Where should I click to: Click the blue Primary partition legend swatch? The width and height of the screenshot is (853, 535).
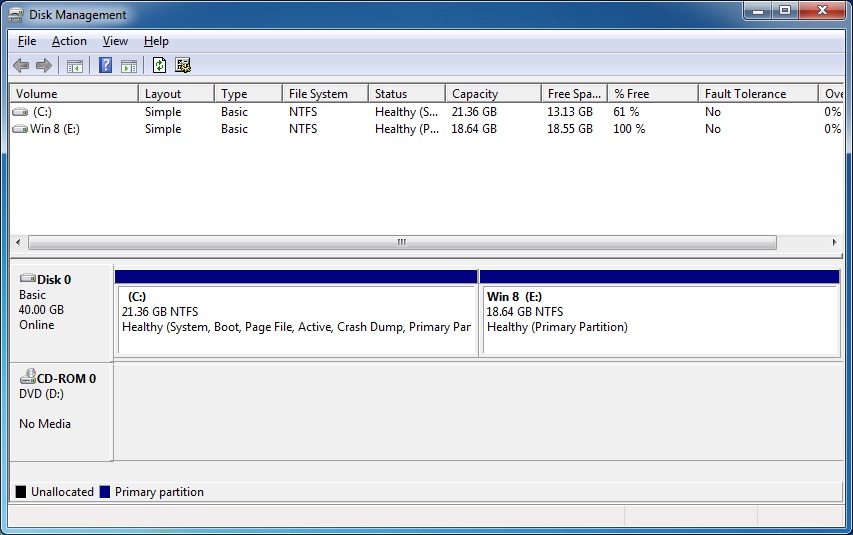tap(104, 492)
